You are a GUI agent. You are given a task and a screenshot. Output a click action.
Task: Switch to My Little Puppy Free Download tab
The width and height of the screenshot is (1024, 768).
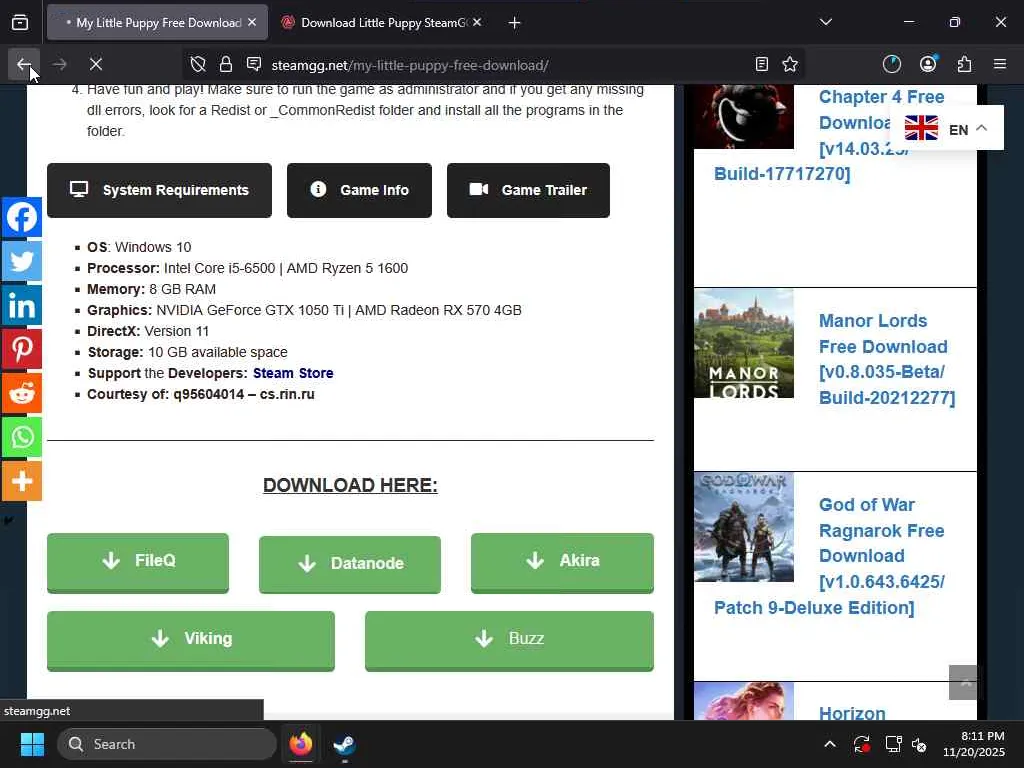point(157,23)
